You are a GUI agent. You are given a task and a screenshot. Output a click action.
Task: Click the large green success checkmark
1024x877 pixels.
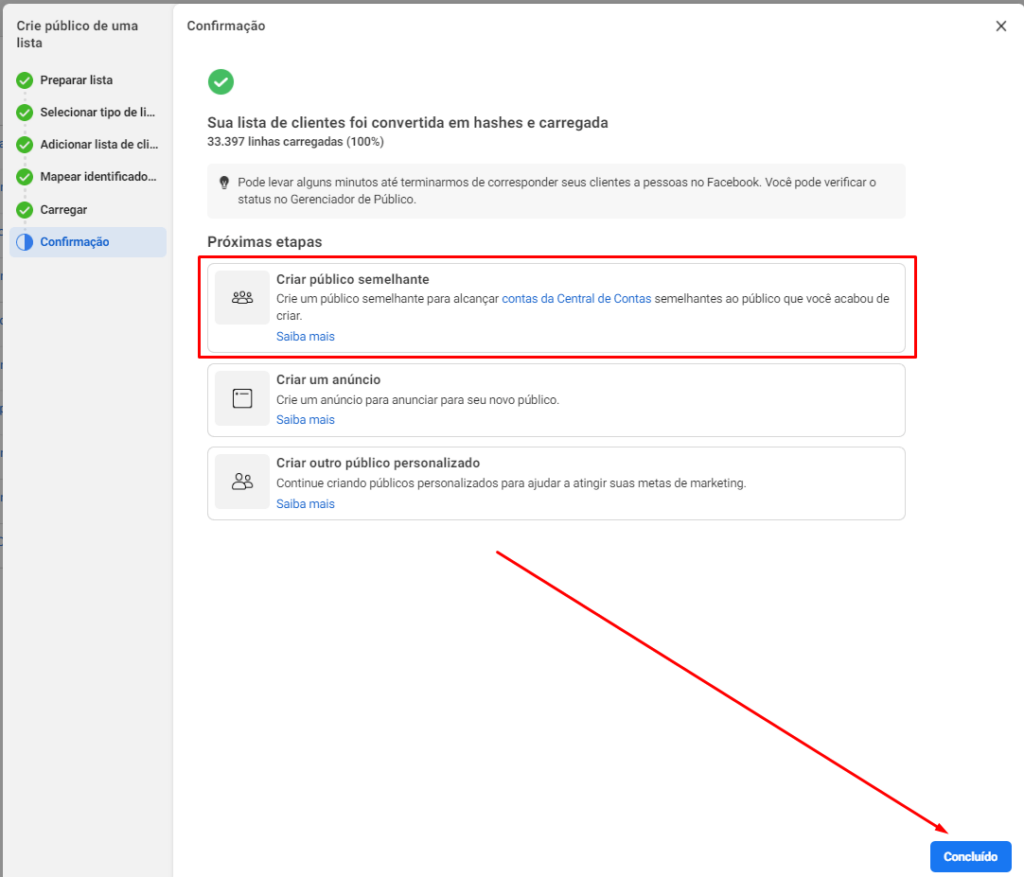tap(221, 82)
